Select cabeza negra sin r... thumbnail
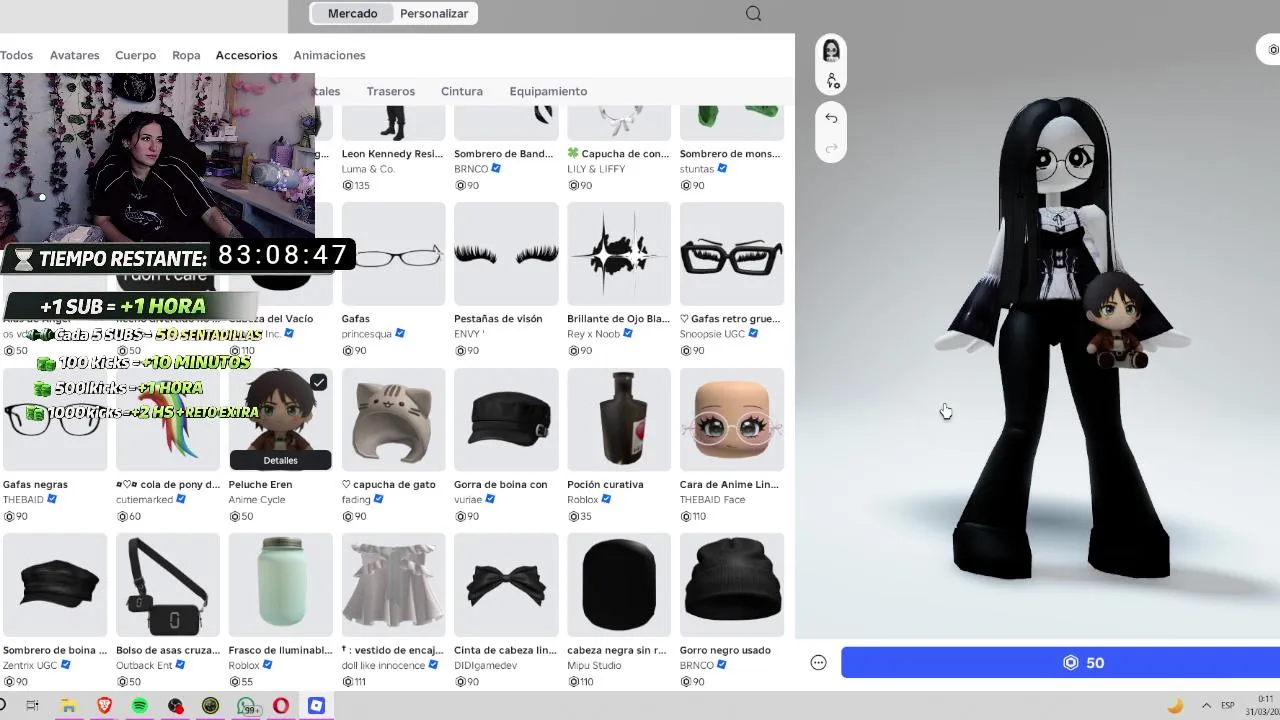Image resolution: width=1280 pixels, height=720 pixels. click(x=619, y=585)
